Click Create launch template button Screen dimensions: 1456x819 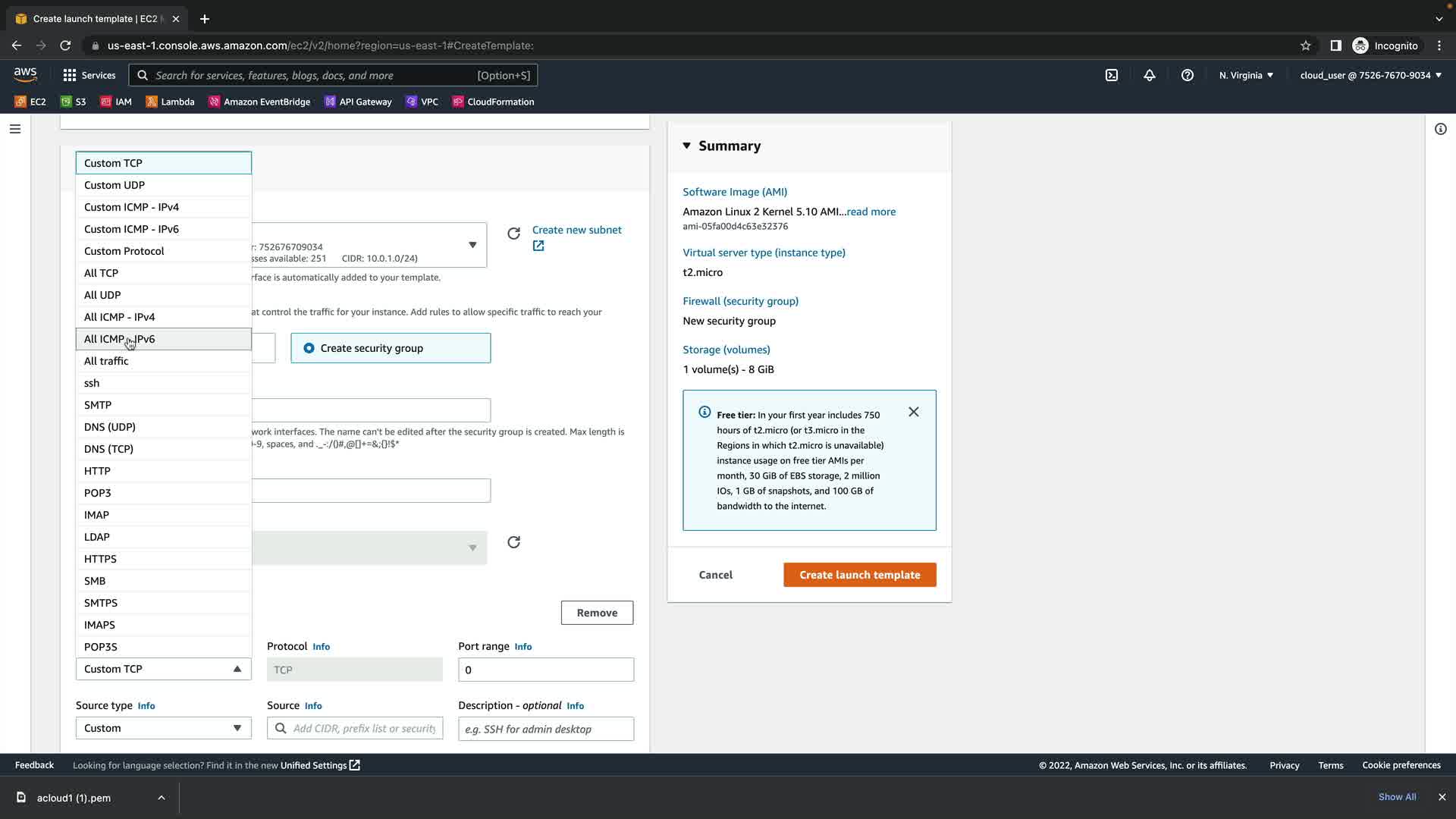coord(859,575)
